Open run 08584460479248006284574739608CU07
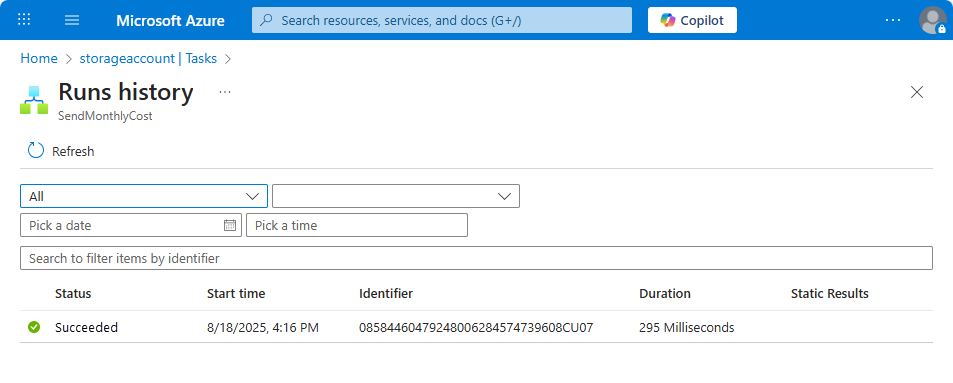 pos(476,328)
